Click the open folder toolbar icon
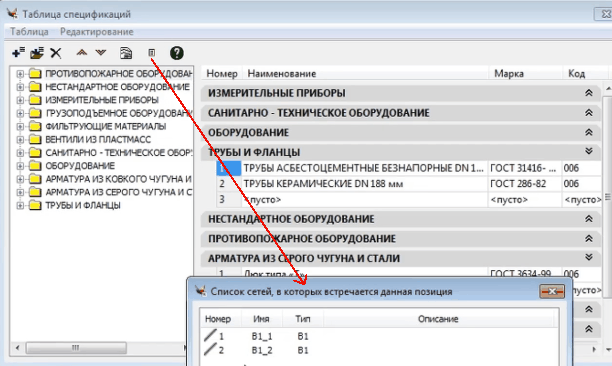612x366 pixels. pos(37,53)
